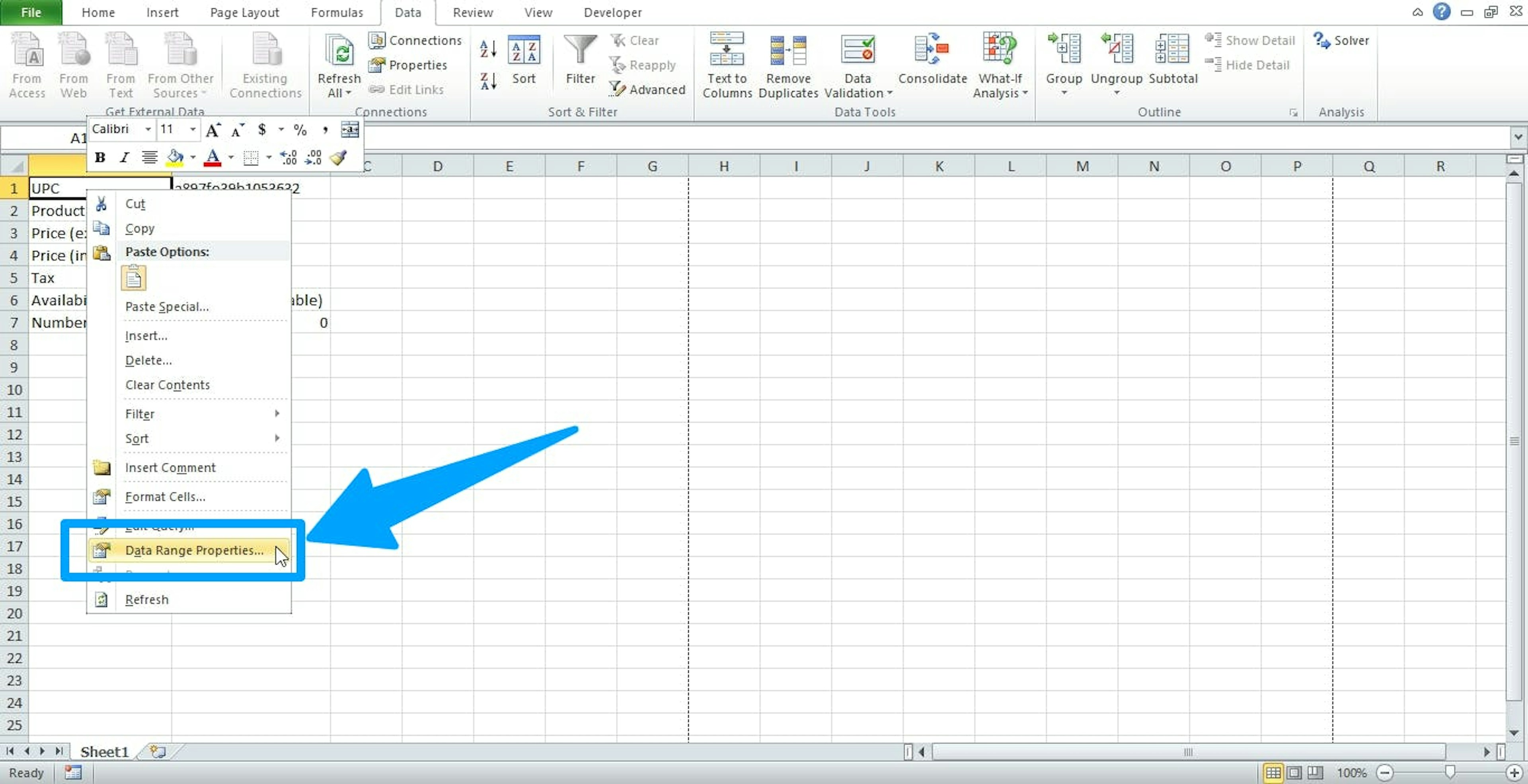Open the font size 11 dropdown
This screenshot has height=784, width=1528.
(193, 129)
